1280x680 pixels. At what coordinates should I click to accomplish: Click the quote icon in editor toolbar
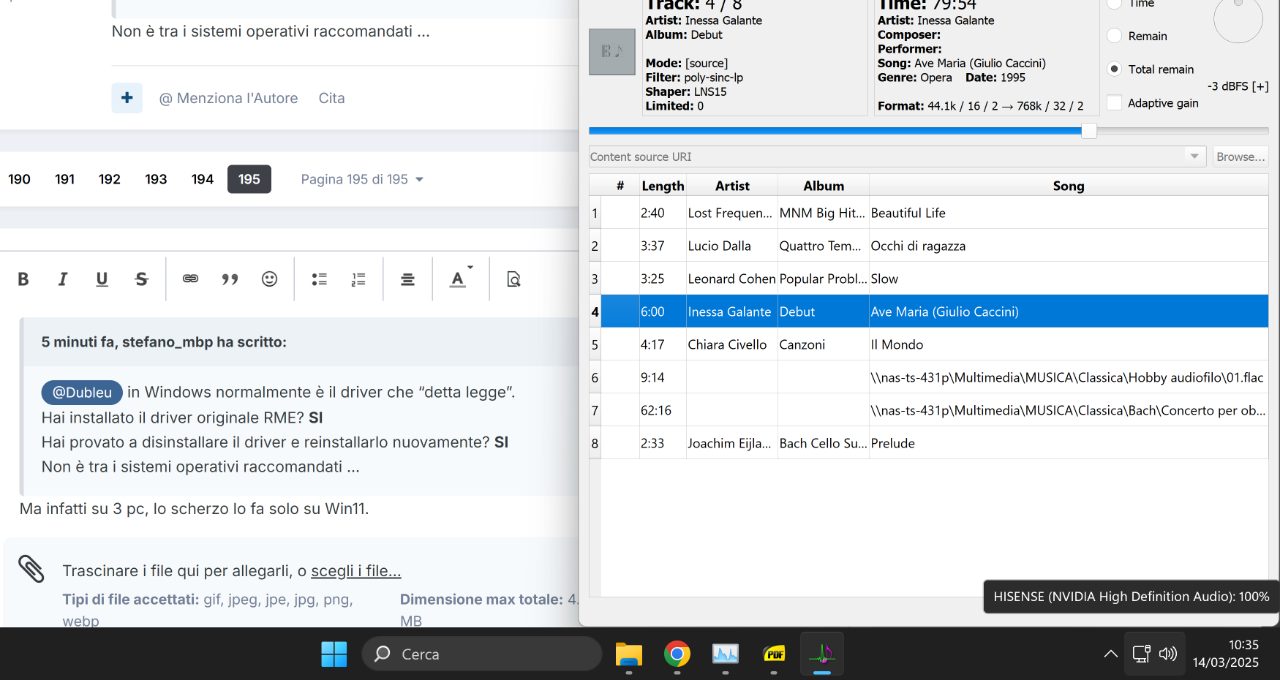(x=230, y=279)
